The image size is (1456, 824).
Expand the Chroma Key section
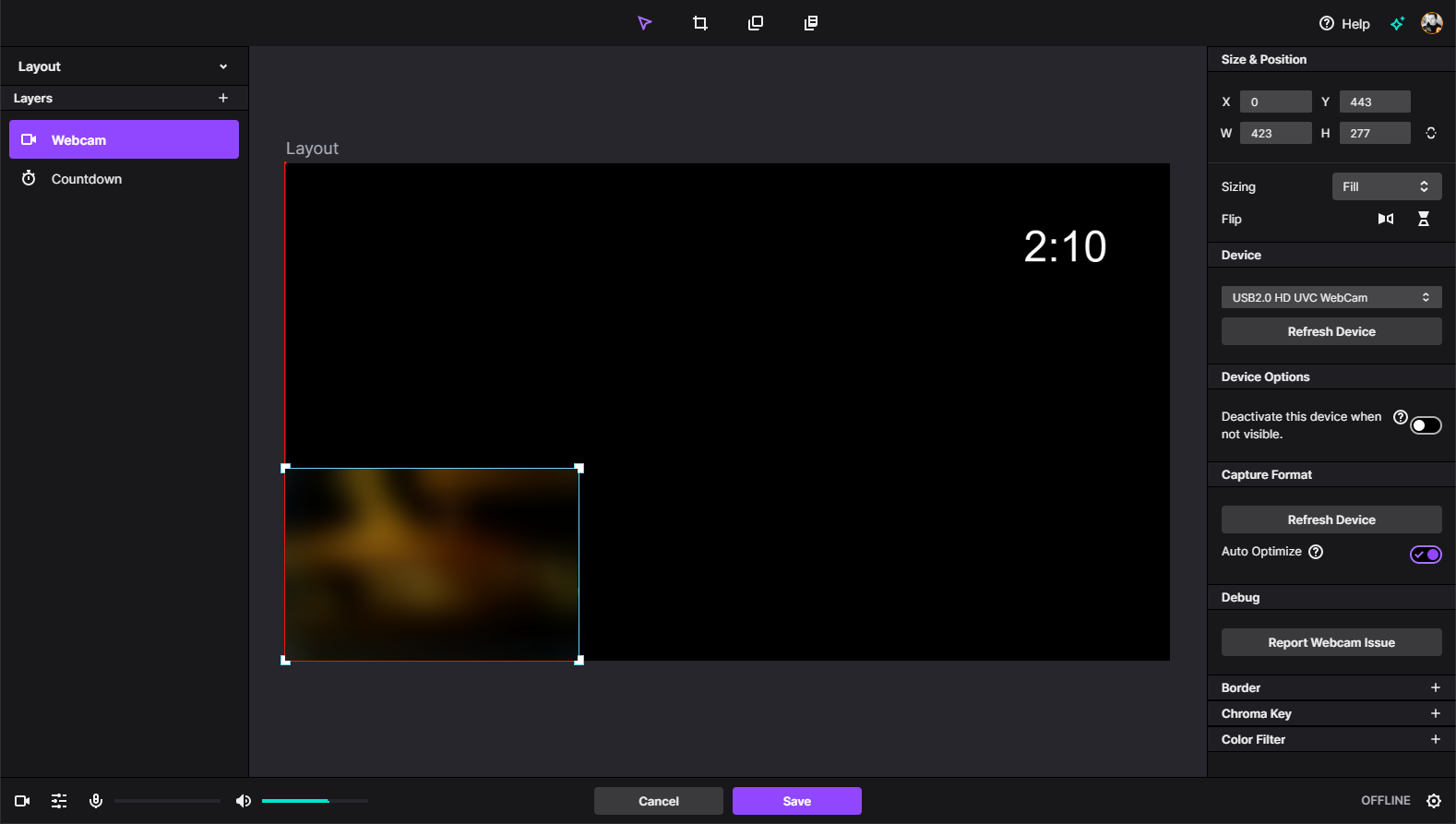click(x=1435, y=713)
